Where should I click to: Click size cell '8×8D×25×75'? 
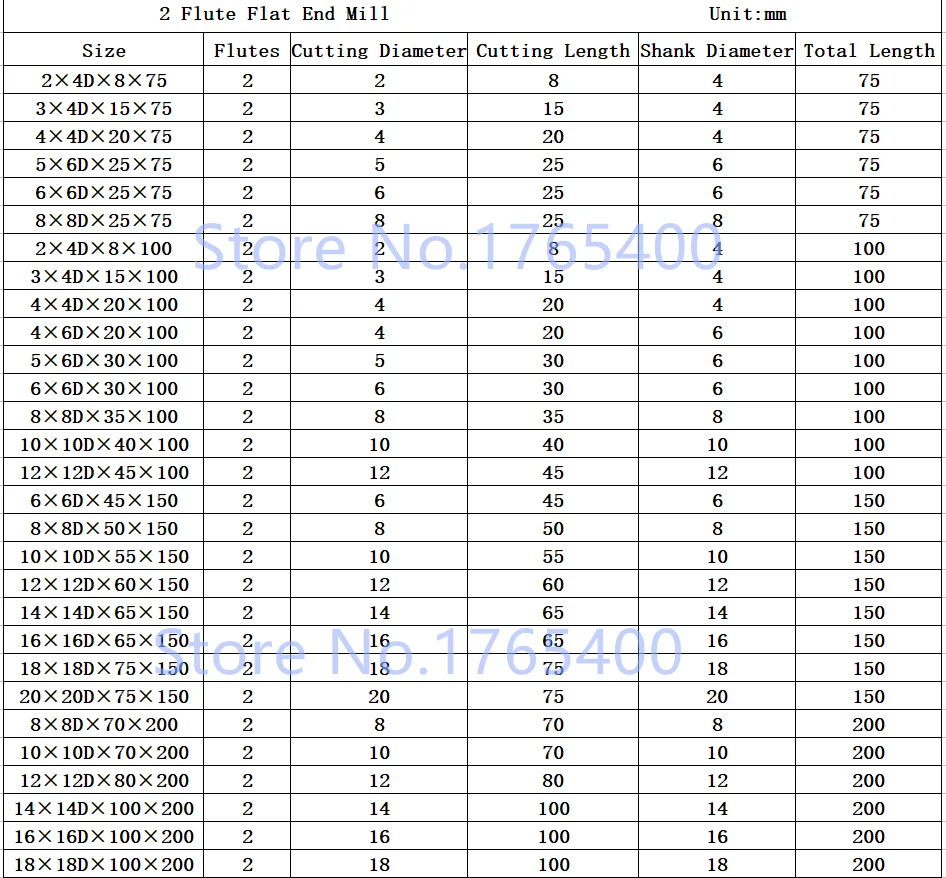click(104, 220)
